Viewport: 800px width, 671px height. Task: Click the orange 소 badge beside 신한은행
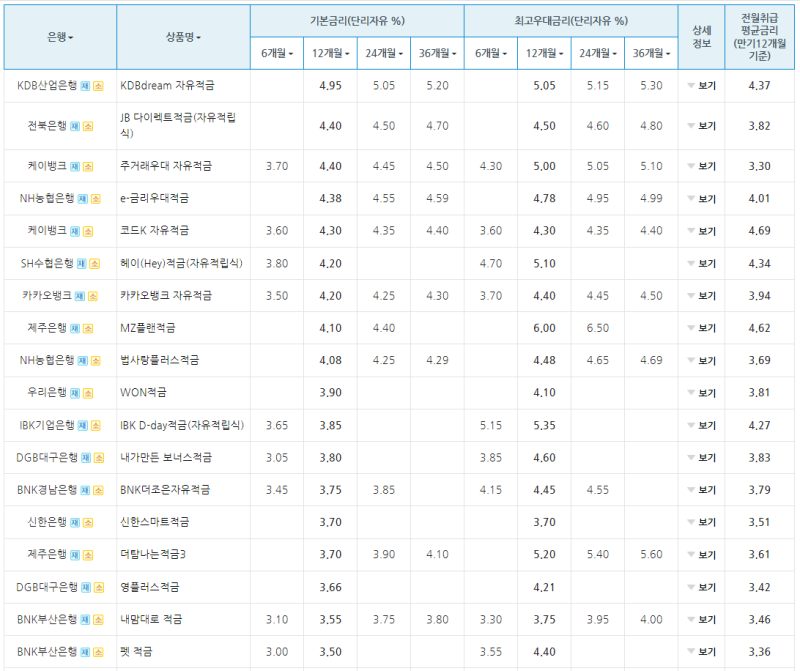coord(88,523)
